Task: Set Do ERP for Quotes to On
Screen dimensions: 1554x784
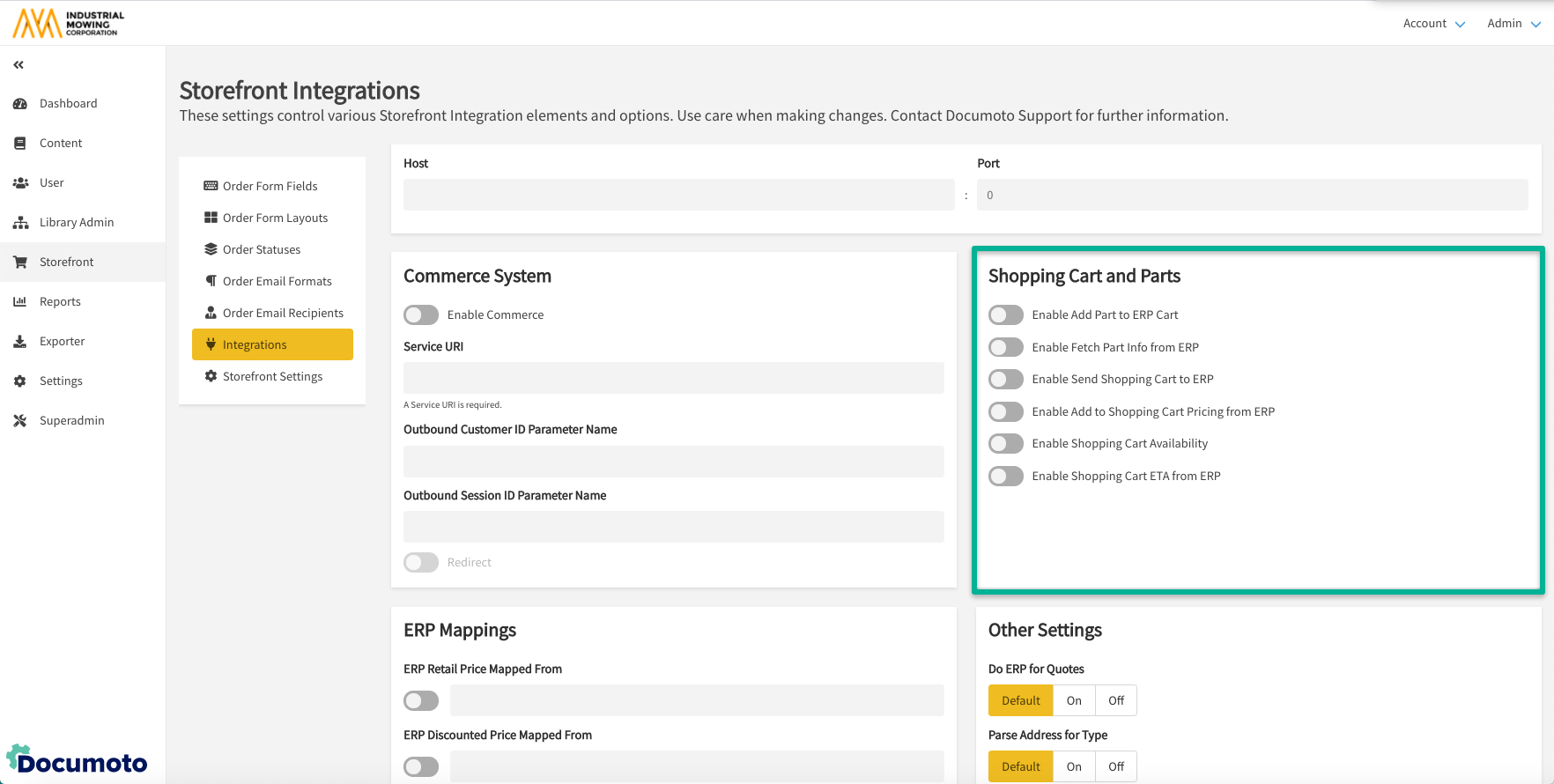Action: pyautogui.click(x=1074, y=701)
